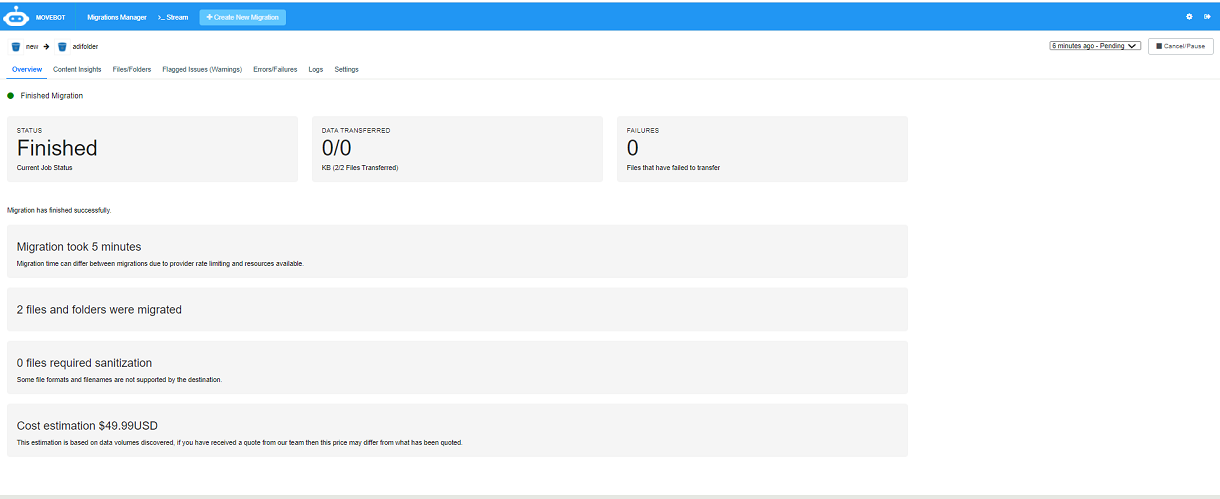Click the Failures count card
The width and height of the screenshot is (1220, 499).
coord(761,149)
